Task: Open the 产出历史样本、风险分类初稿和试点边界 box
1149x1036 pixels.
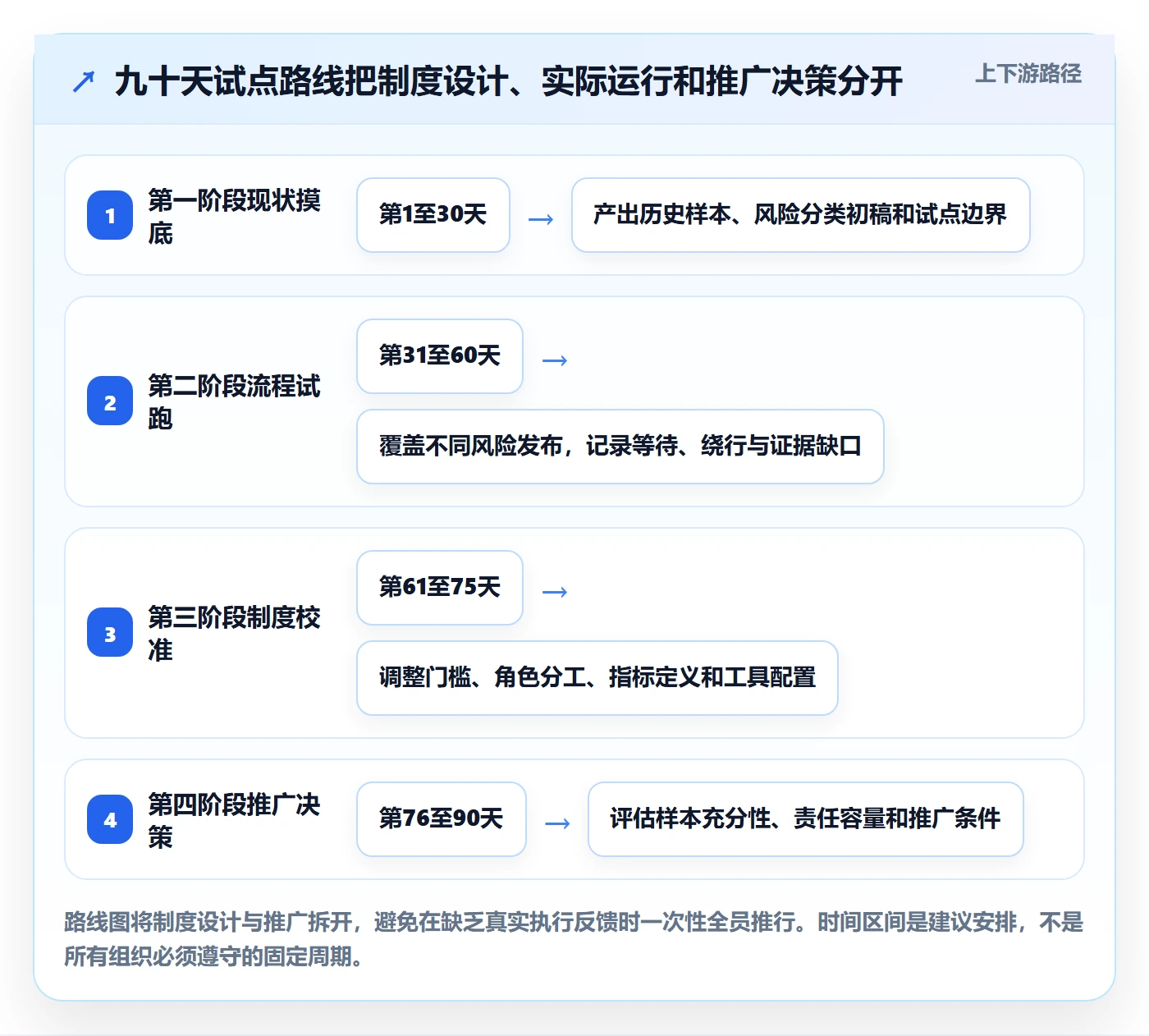Action: [x=801, y=215]
